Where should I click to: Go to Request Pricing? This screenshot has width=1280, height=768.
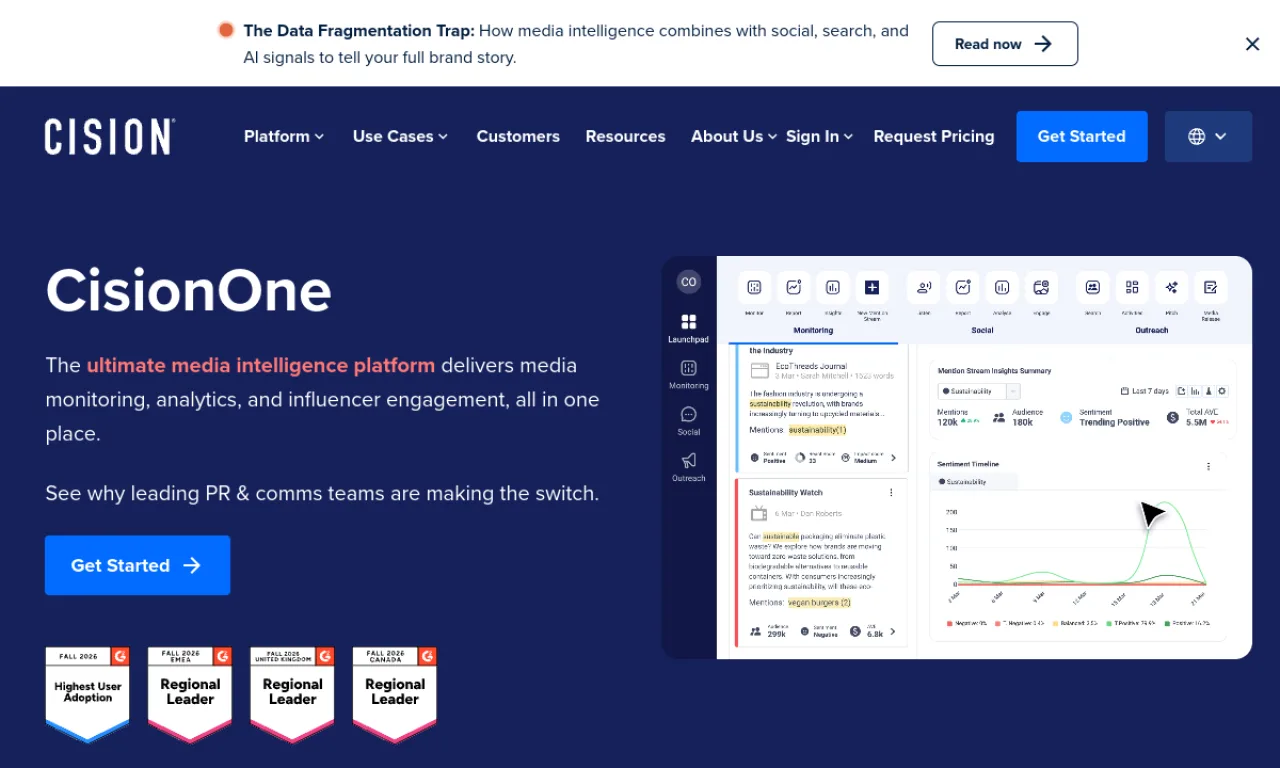point(934,136)
